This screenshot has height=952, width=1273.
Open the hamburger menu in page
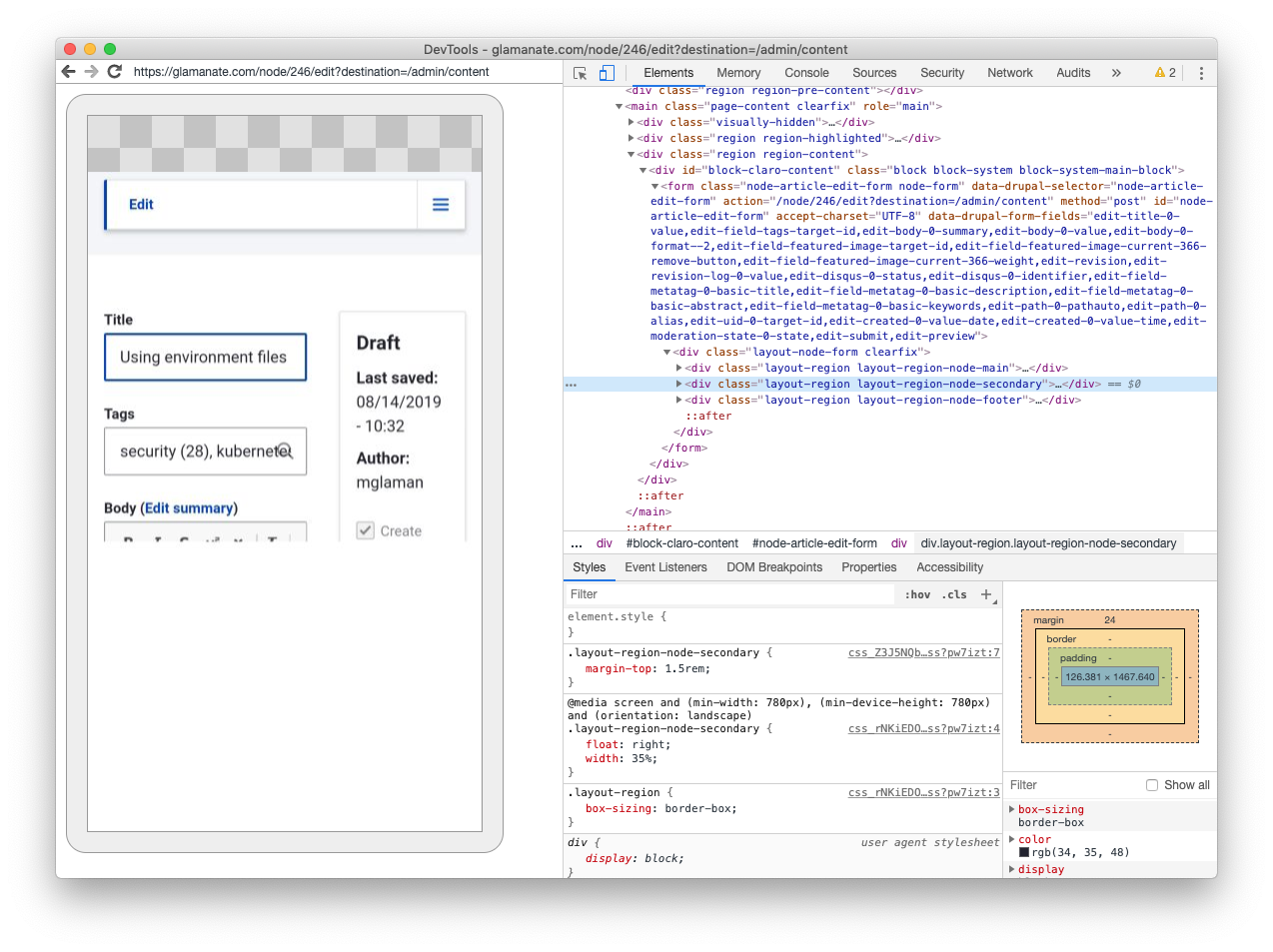pyautogui.click(x=441, y=205)
